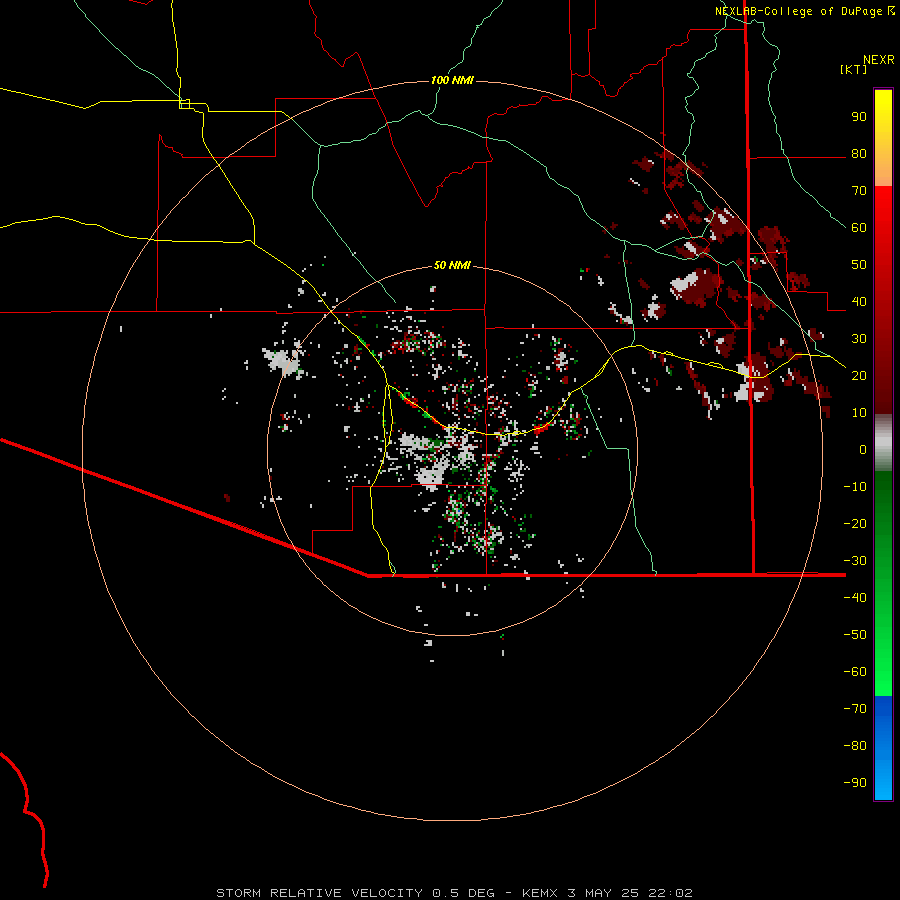Viewport: 900px width, 900px height.
Task: Click the positive 20 scale label
Action: tap(859, 375)
